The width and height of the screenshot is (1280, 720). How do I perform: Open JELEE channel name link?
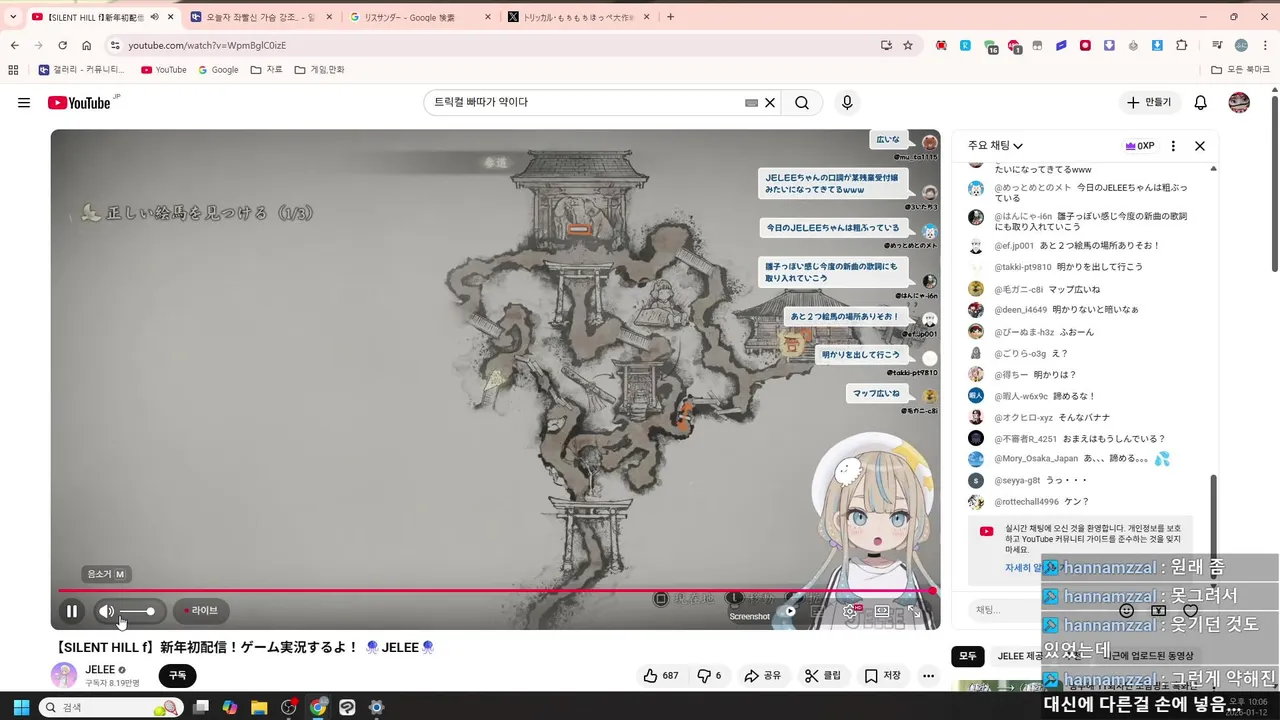click(x=100, y=669)
